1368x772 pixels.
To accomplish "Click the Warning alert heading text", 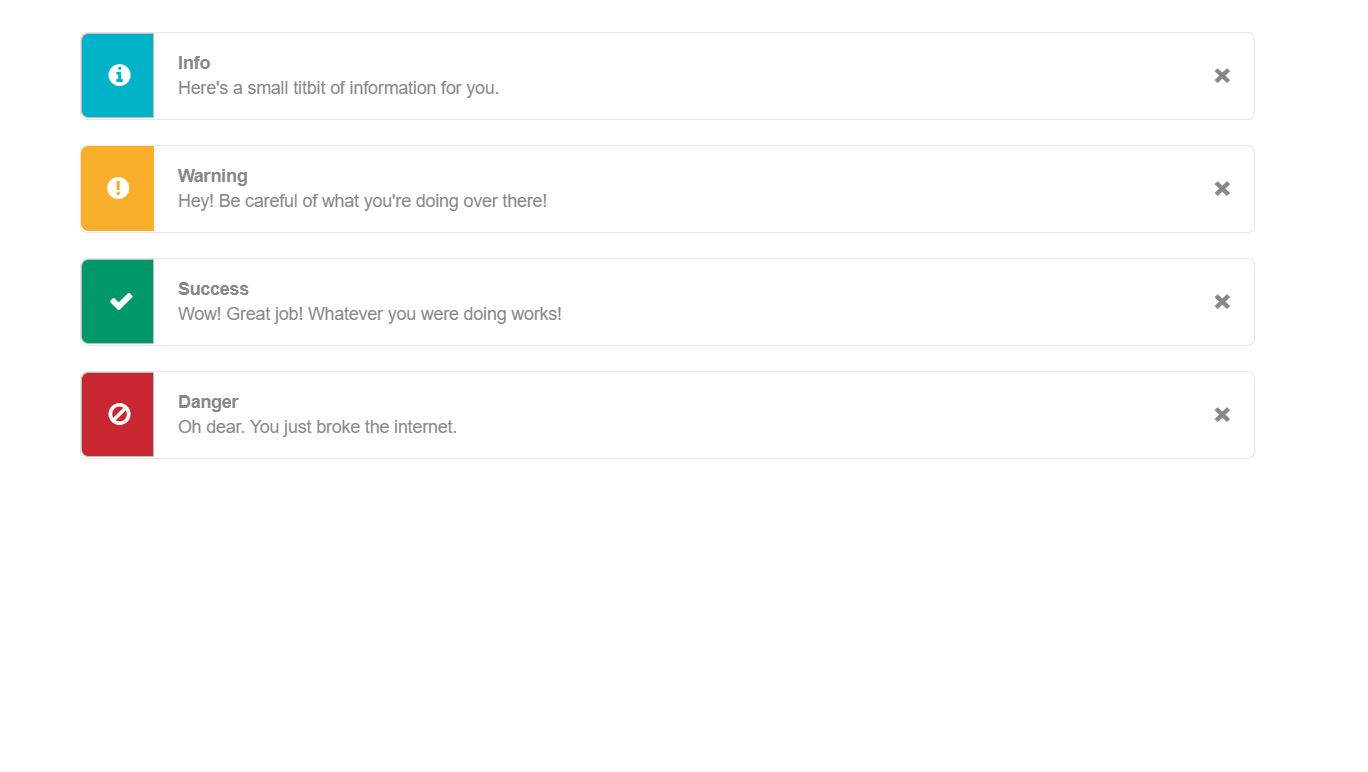I will (x=212, y=176).
